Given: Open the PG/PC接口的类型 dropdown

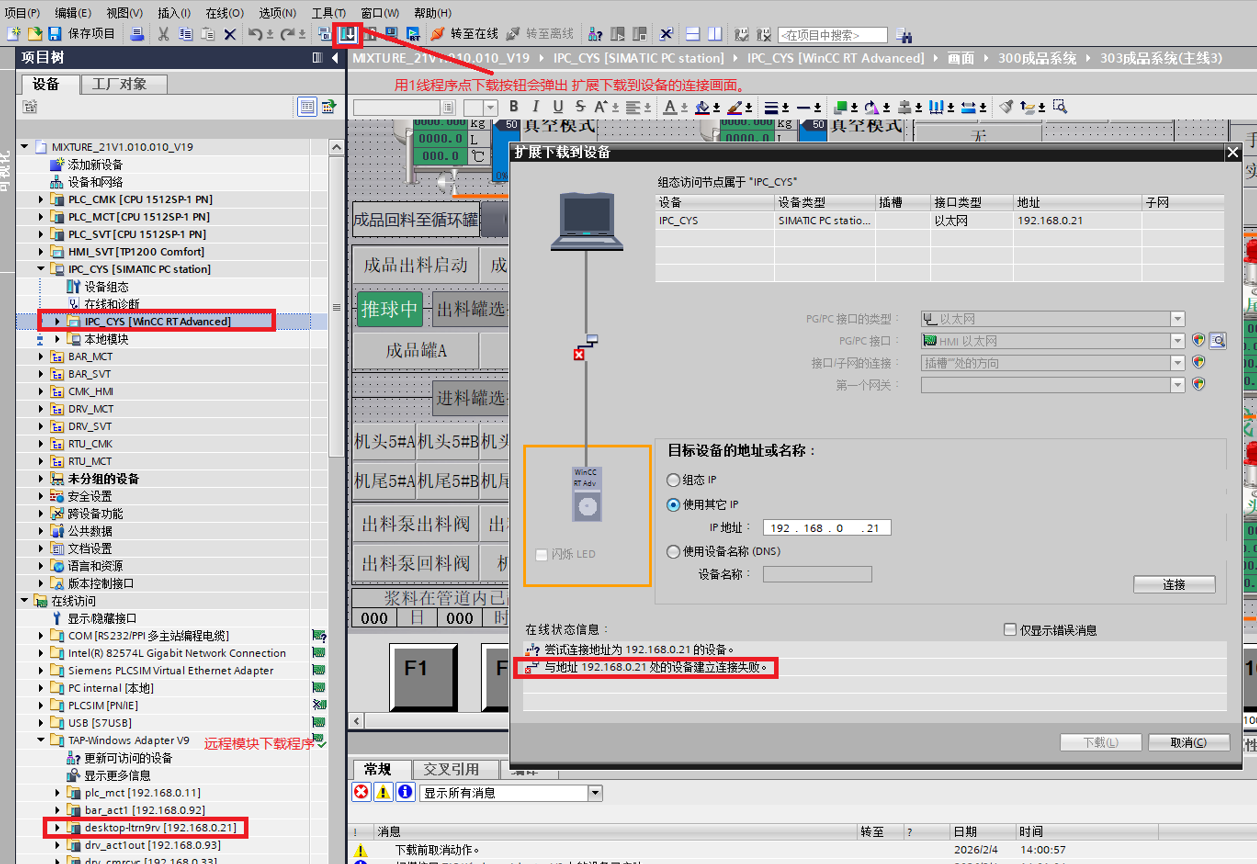Looking at the screenshot, I should [x=1178, y=319].
